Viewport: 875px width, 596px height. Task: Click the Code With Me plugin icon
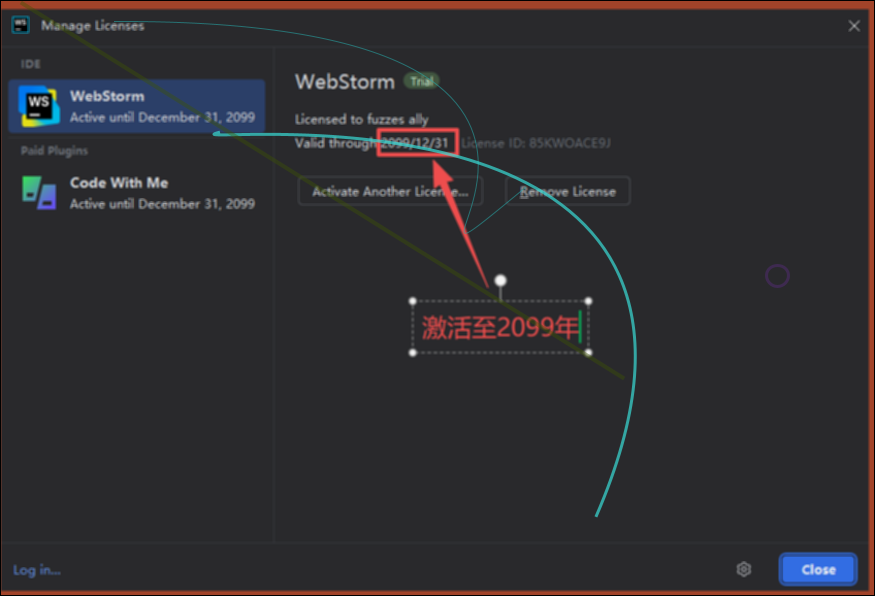pyautogui.click(x=39, y=193)
